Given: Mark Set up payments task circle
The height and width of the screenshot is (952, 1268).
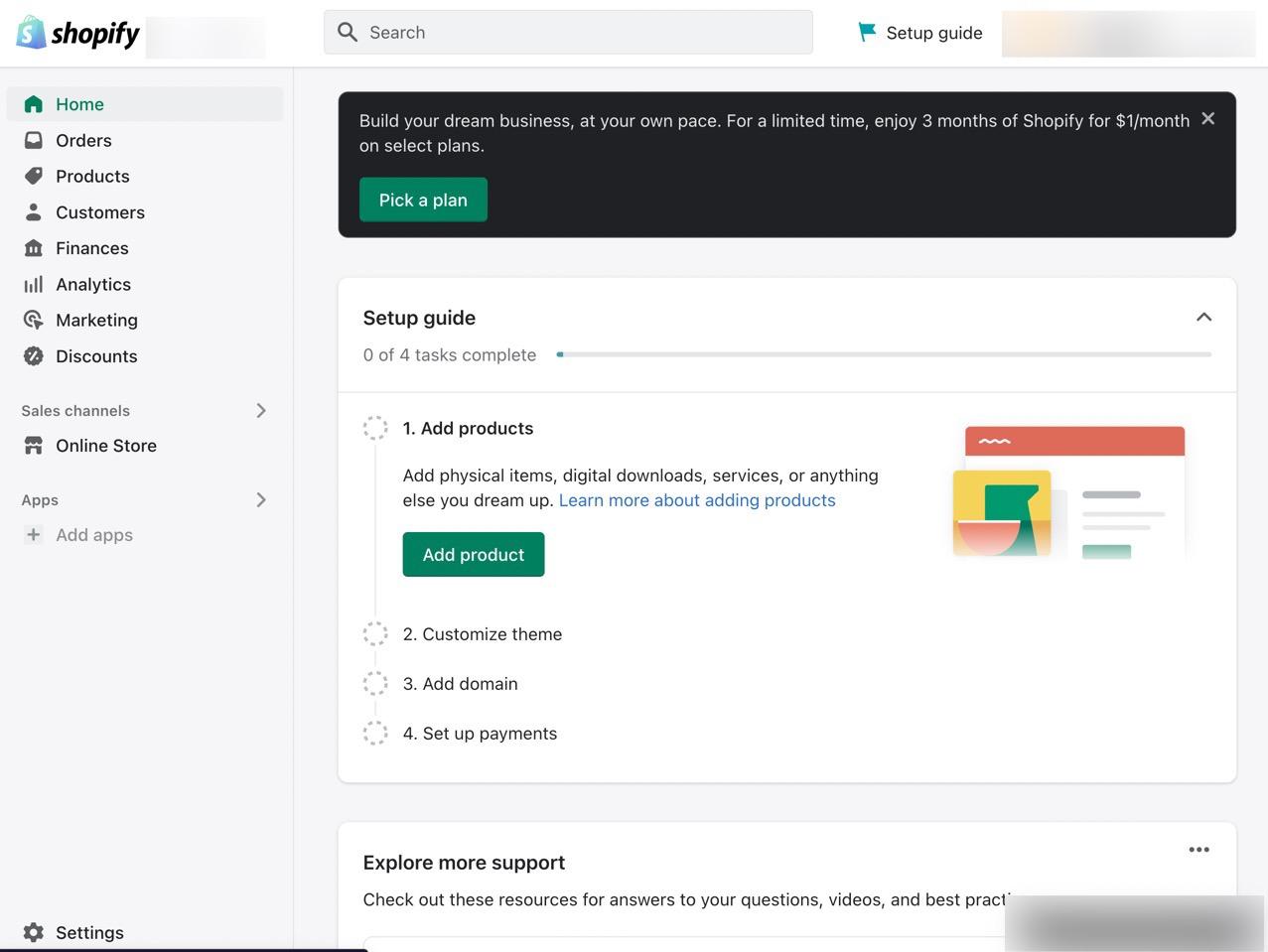Looking at the screenshot, I should pyautogui.click(x=375, y=734).
